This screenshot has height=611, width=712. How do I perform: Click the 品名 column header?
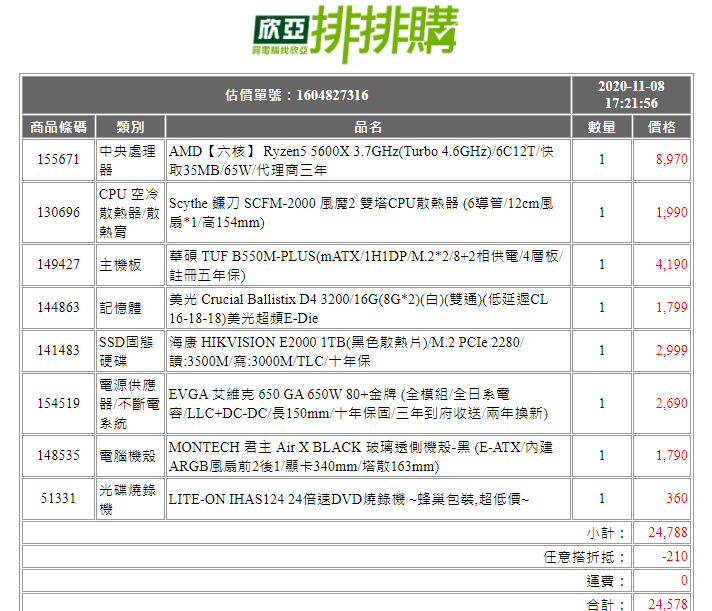click(x=368, y=127)
